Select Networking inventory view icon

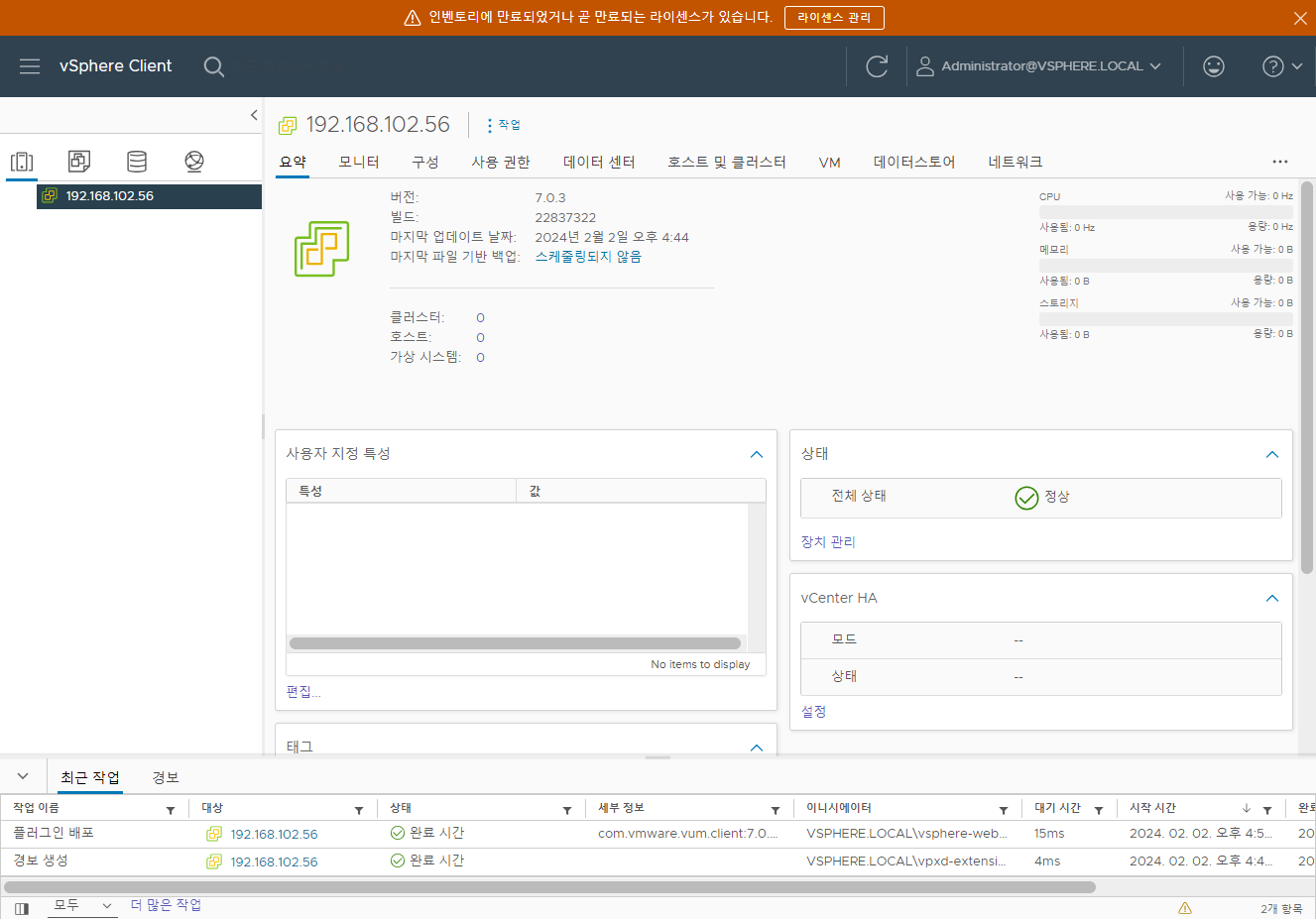(x=194, y=162)
